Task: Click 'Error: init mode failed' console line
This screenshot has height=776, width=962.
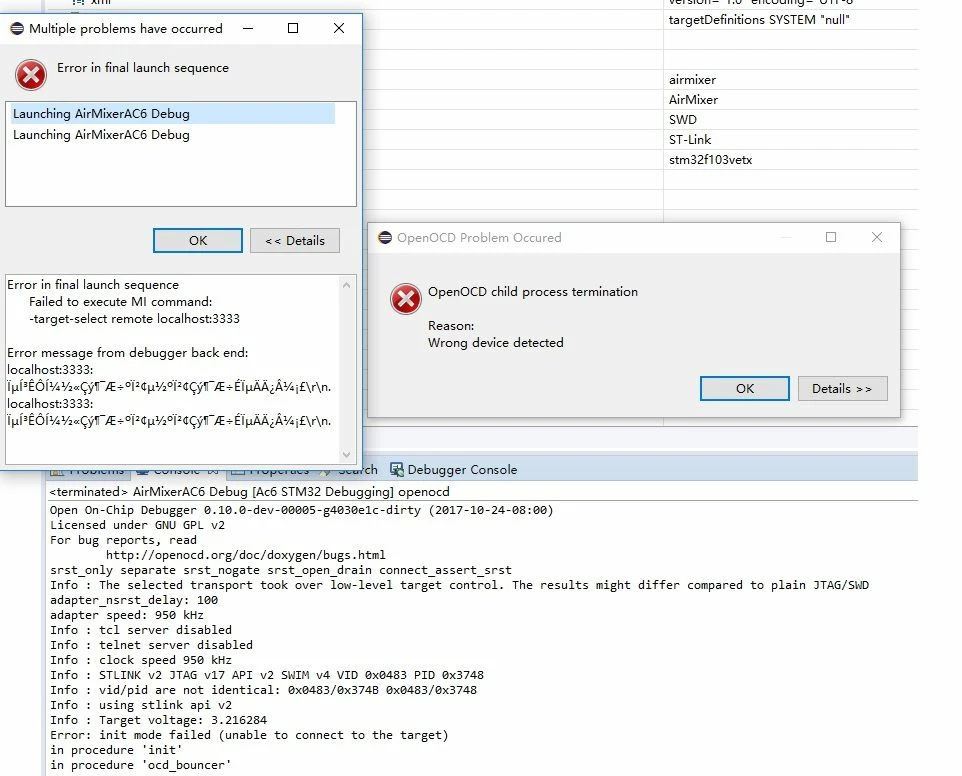Action: pos(249,736)
